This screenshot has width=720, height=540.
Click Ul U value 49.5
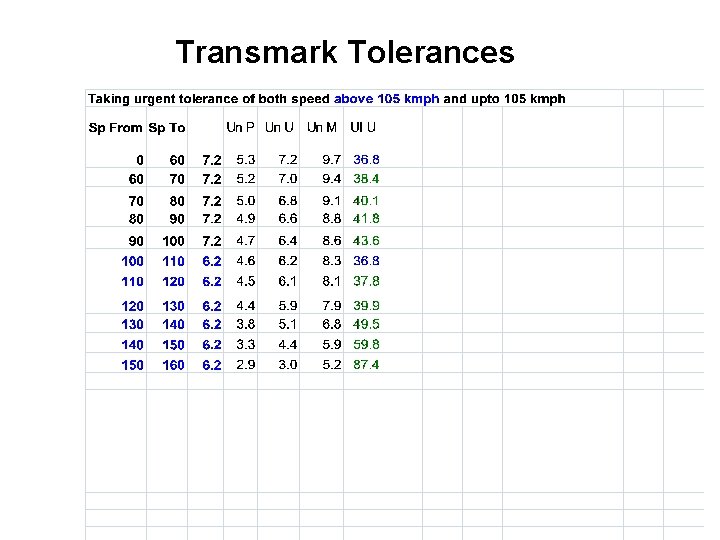coord(366,324)
